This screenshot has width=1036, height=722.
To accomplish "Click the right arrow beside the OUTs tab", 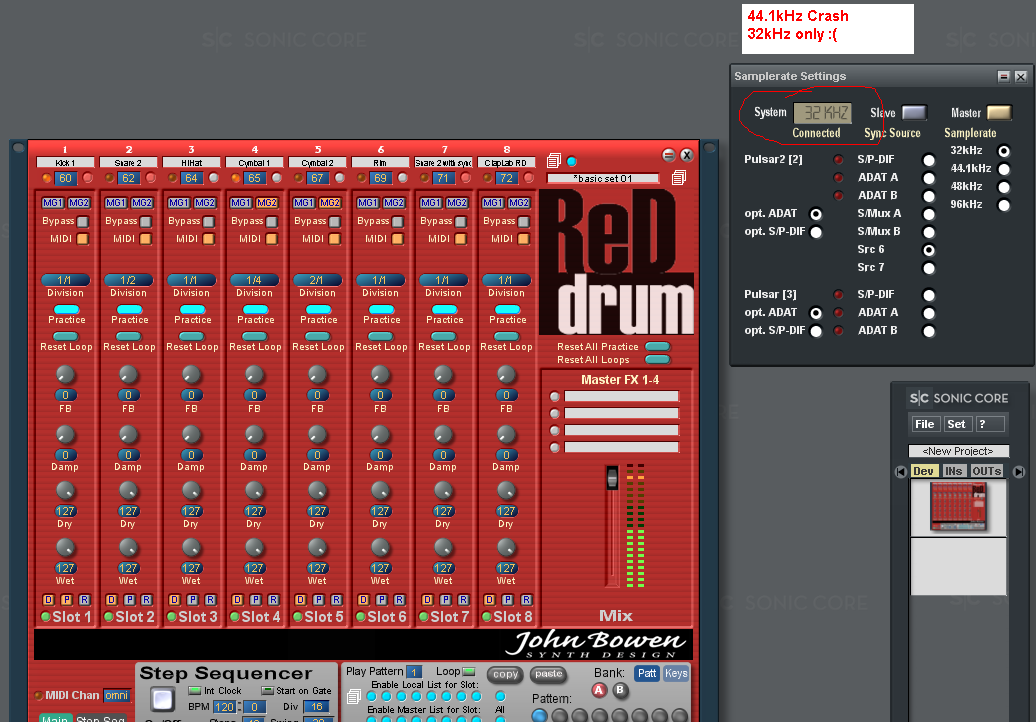I will (x=1019, y=472).
